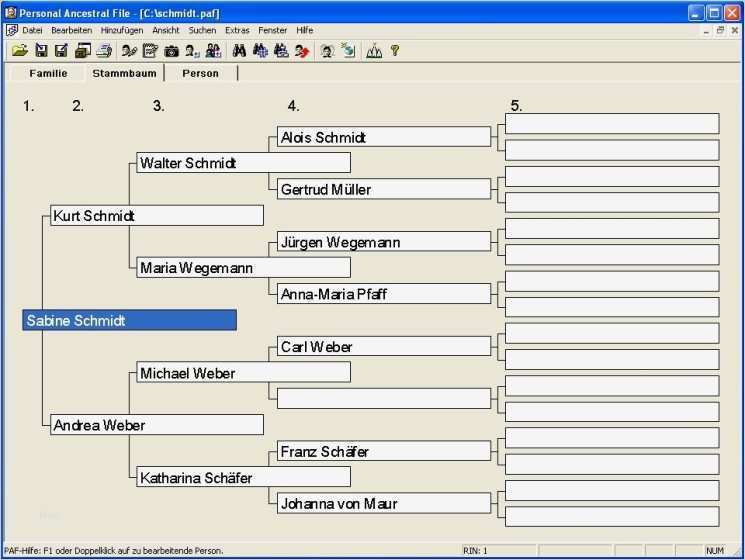Open the Hilfe menu
This screenshot has width=745, height=560.
(x=305, y=30)
